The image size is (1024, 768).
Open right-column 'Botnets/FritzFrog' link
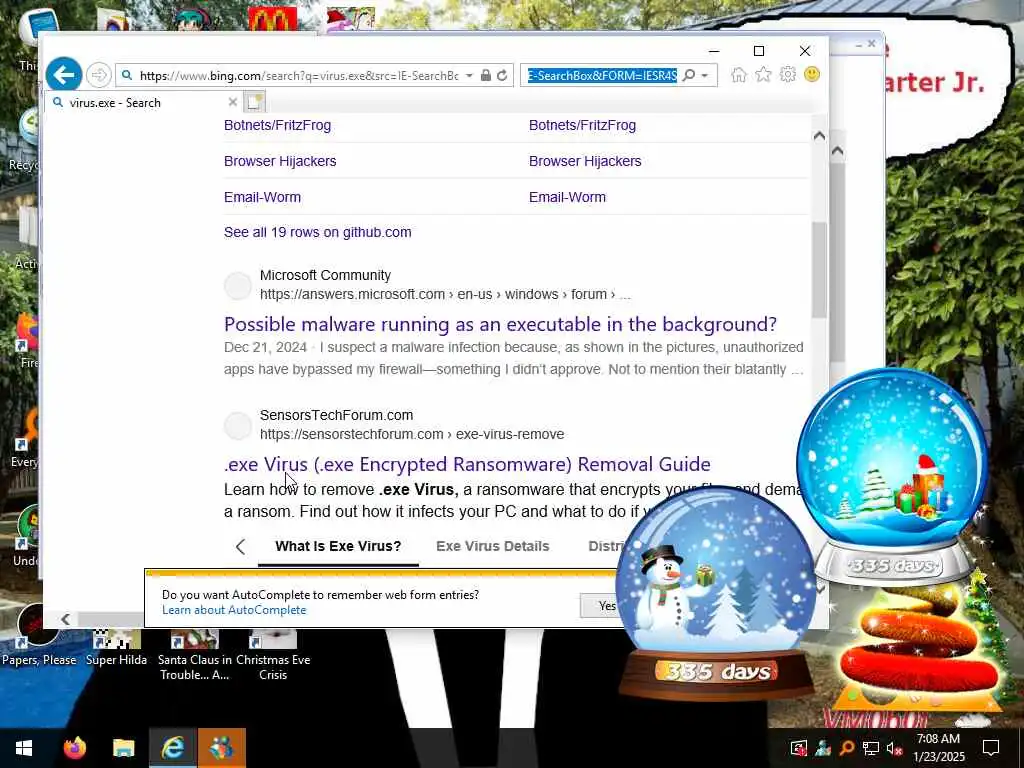point(583,125)
